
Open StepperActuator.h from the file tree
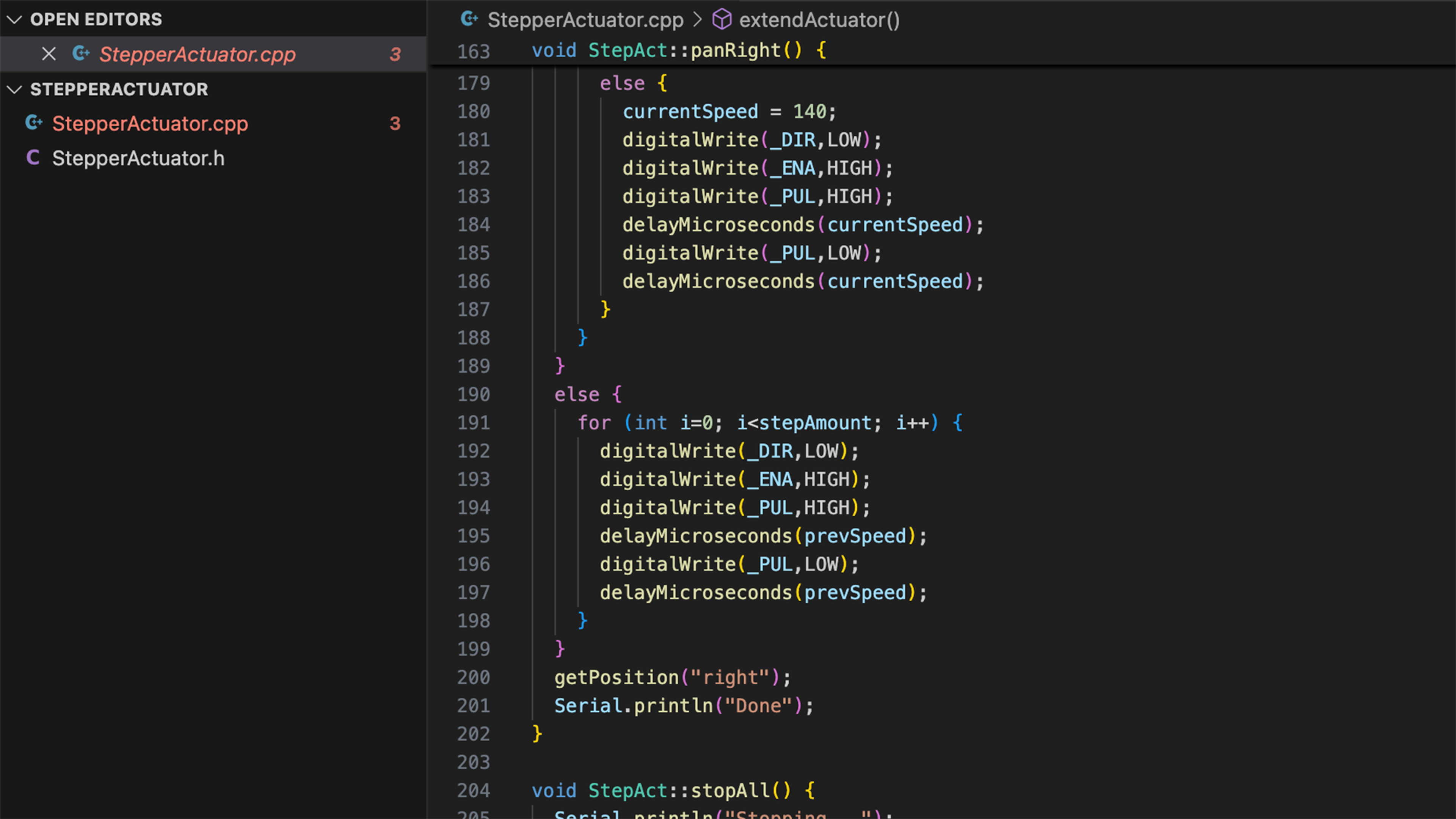[138, 158]
